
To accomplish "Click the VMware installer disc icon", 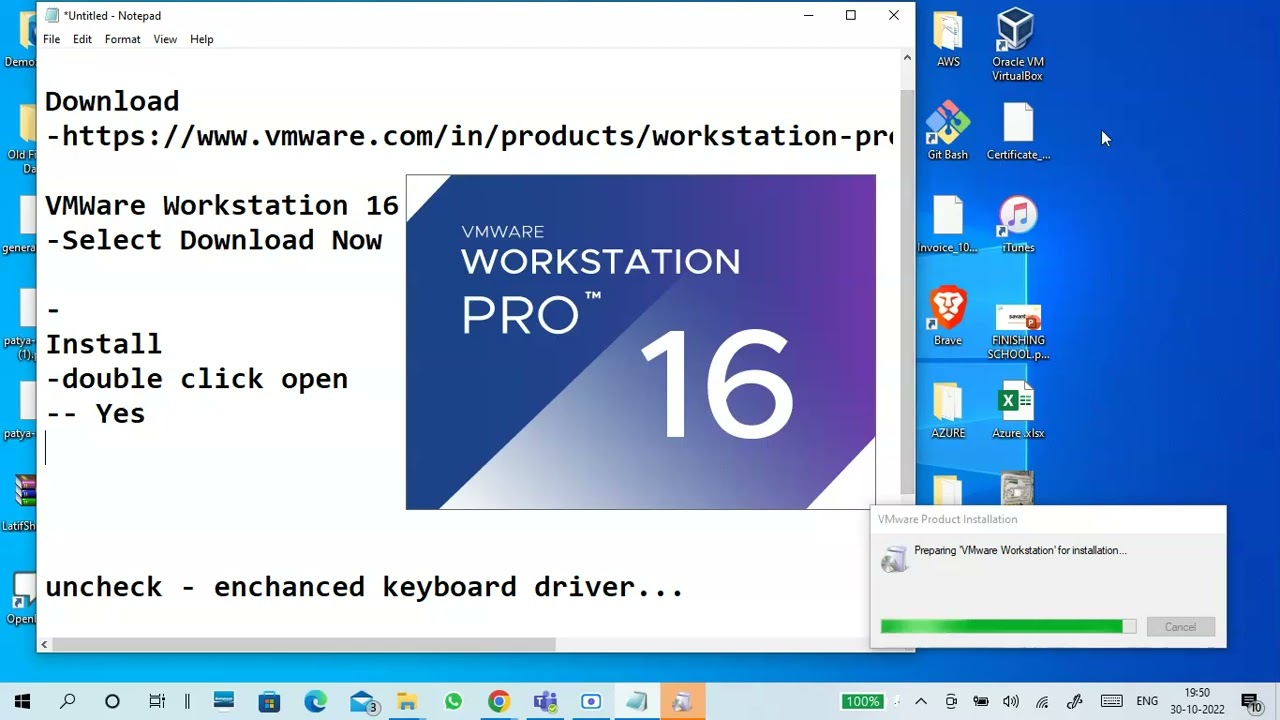I will click(894, 559).
